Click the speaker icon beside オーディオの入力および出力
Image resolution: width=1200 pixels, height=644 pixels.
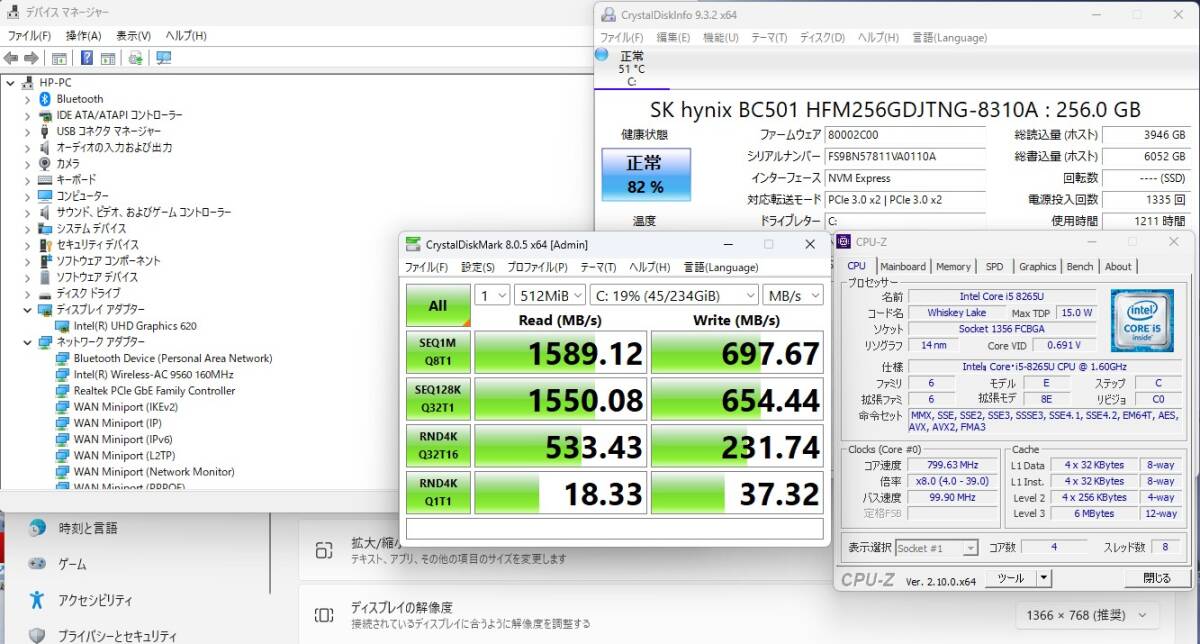point(45,147)
